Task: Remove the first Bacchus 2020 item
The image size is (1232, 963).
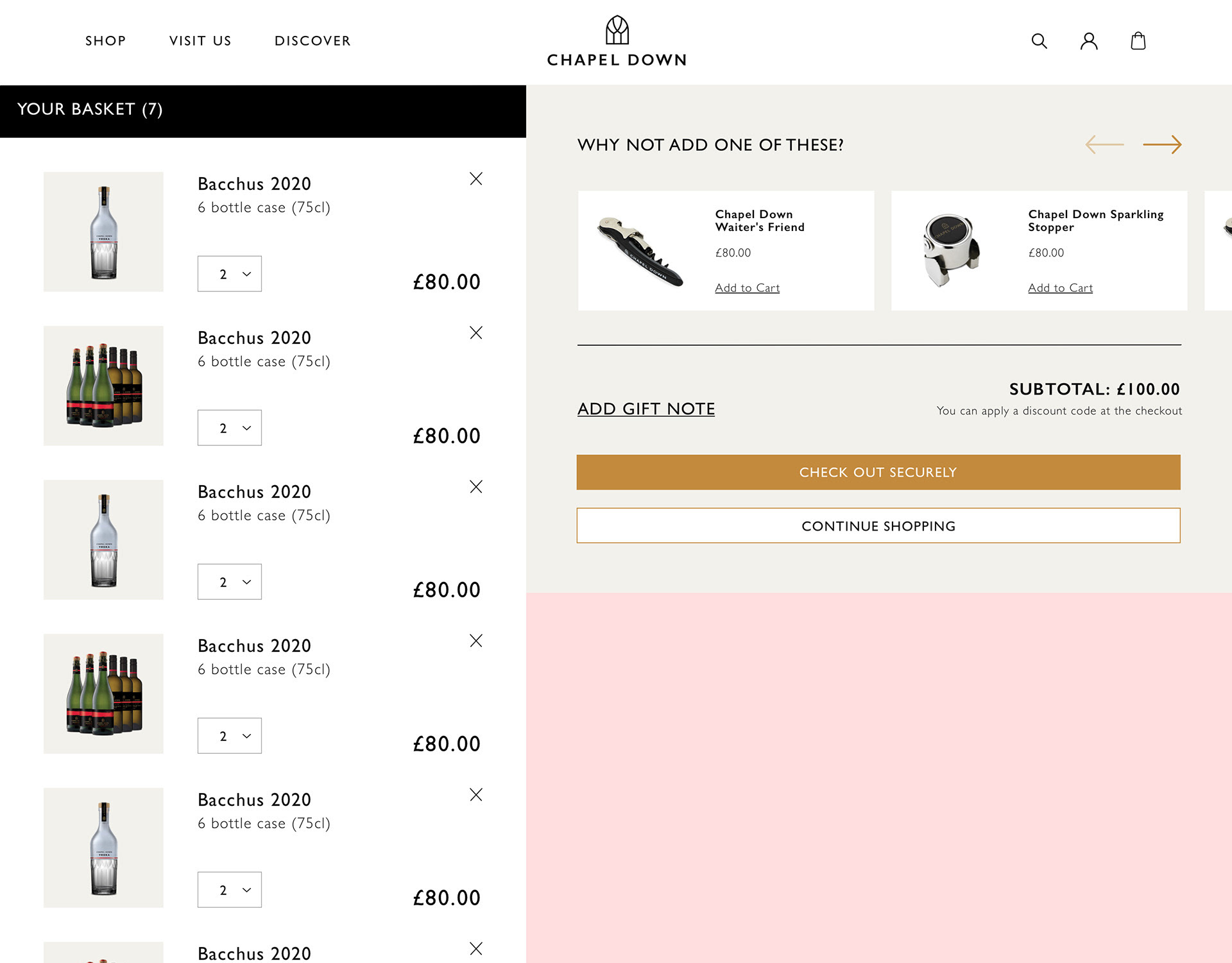Action: [x=475, y=179]
